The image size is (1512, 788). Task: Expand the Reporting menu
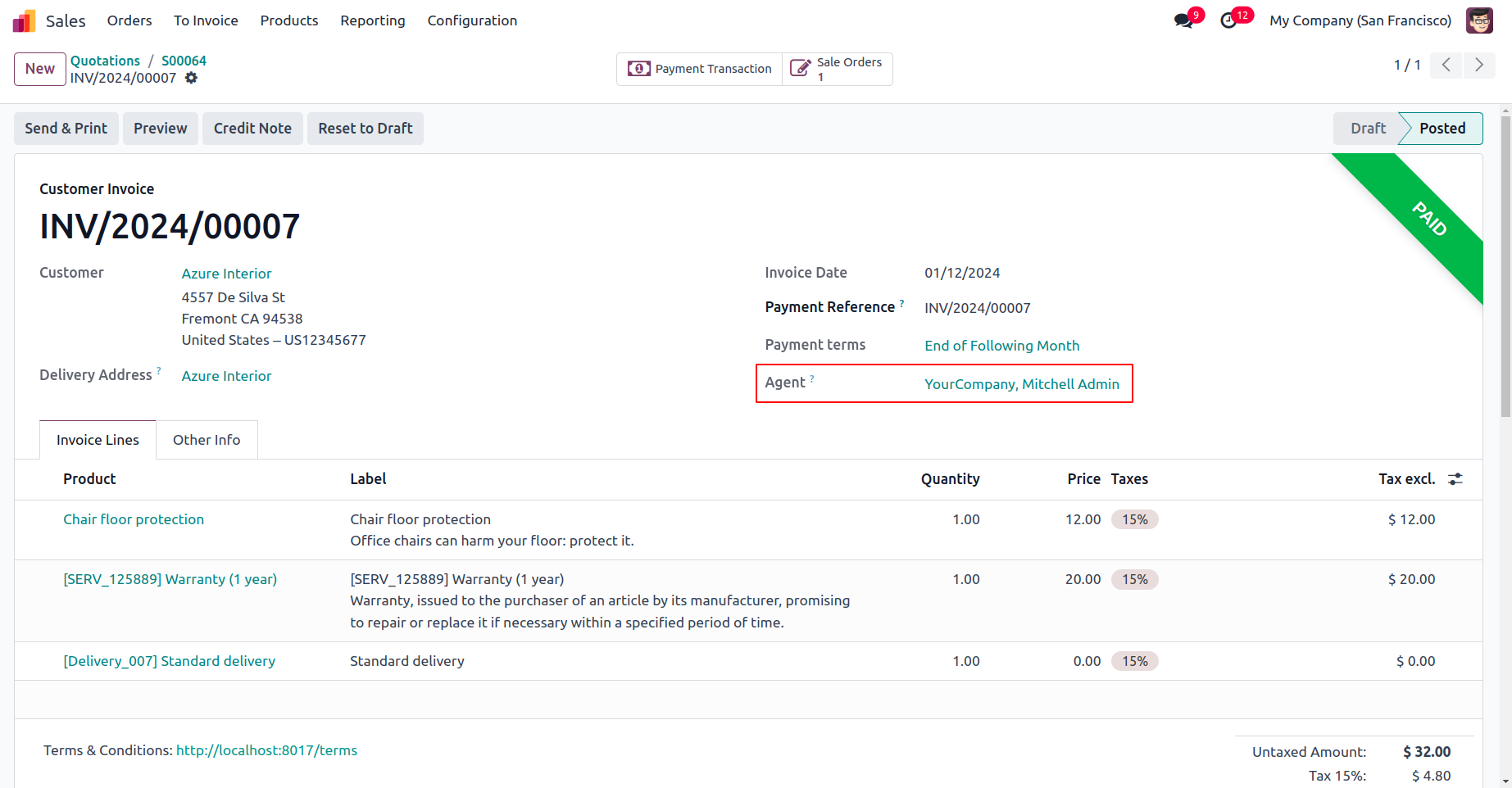pos(373,20)
